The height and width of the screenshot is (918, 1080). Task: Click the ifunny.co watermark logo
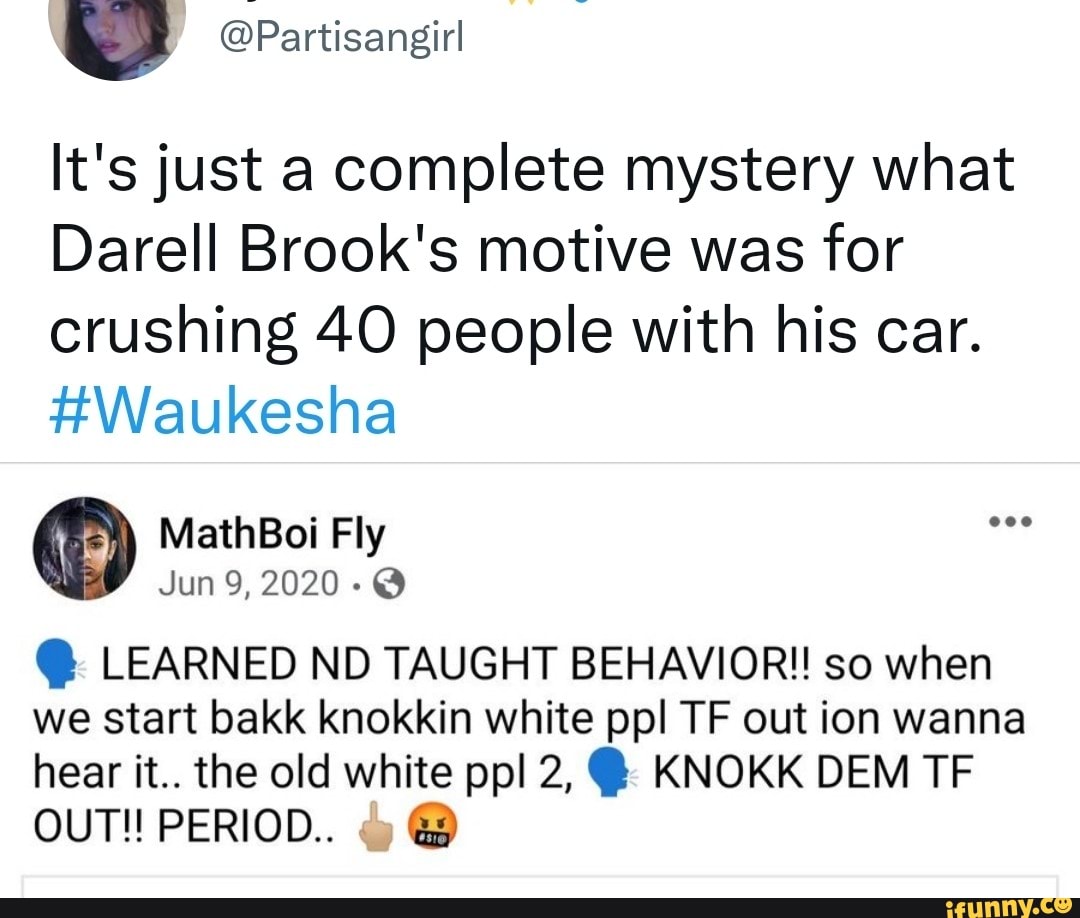(1010, 906)
